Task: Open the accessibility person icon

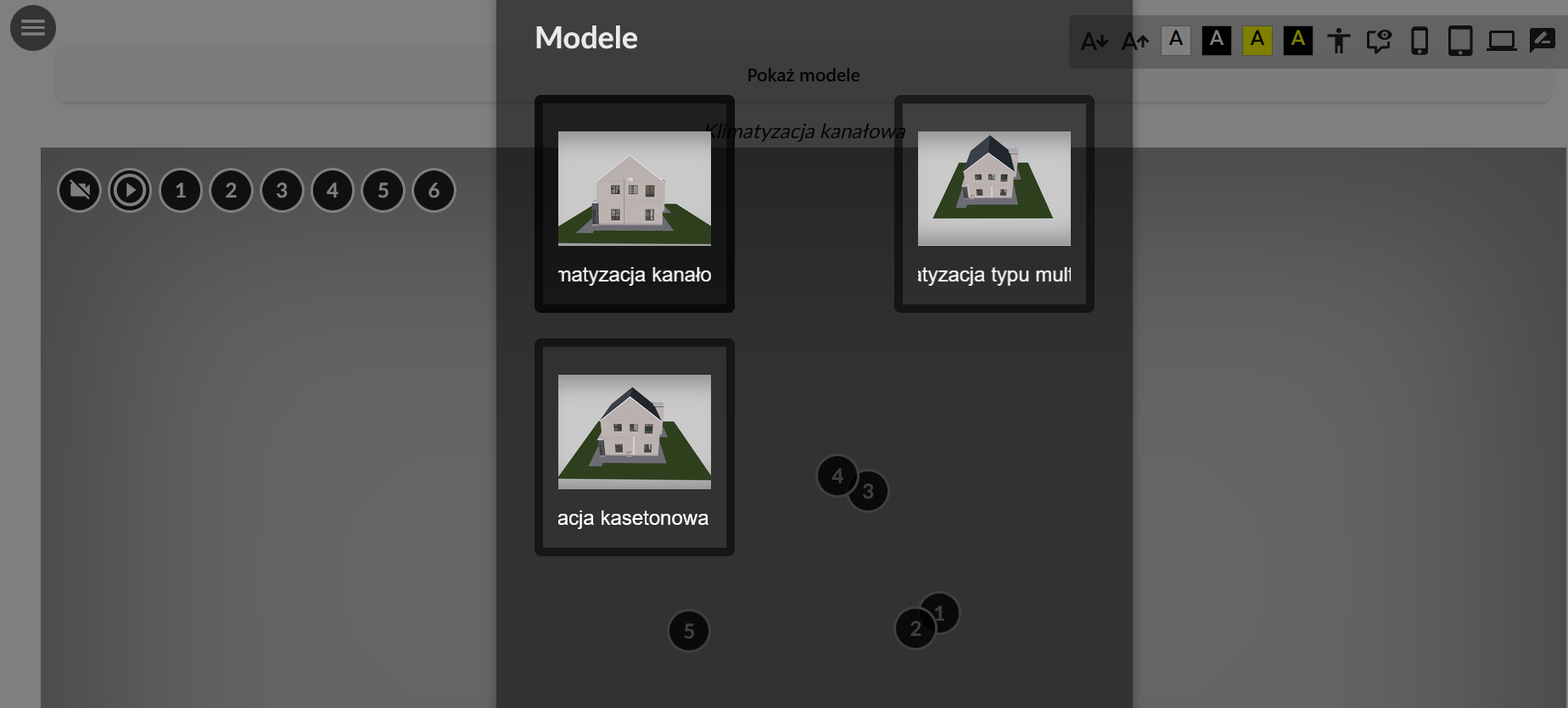Action: pyautogui.click(x=1339, y=41)
